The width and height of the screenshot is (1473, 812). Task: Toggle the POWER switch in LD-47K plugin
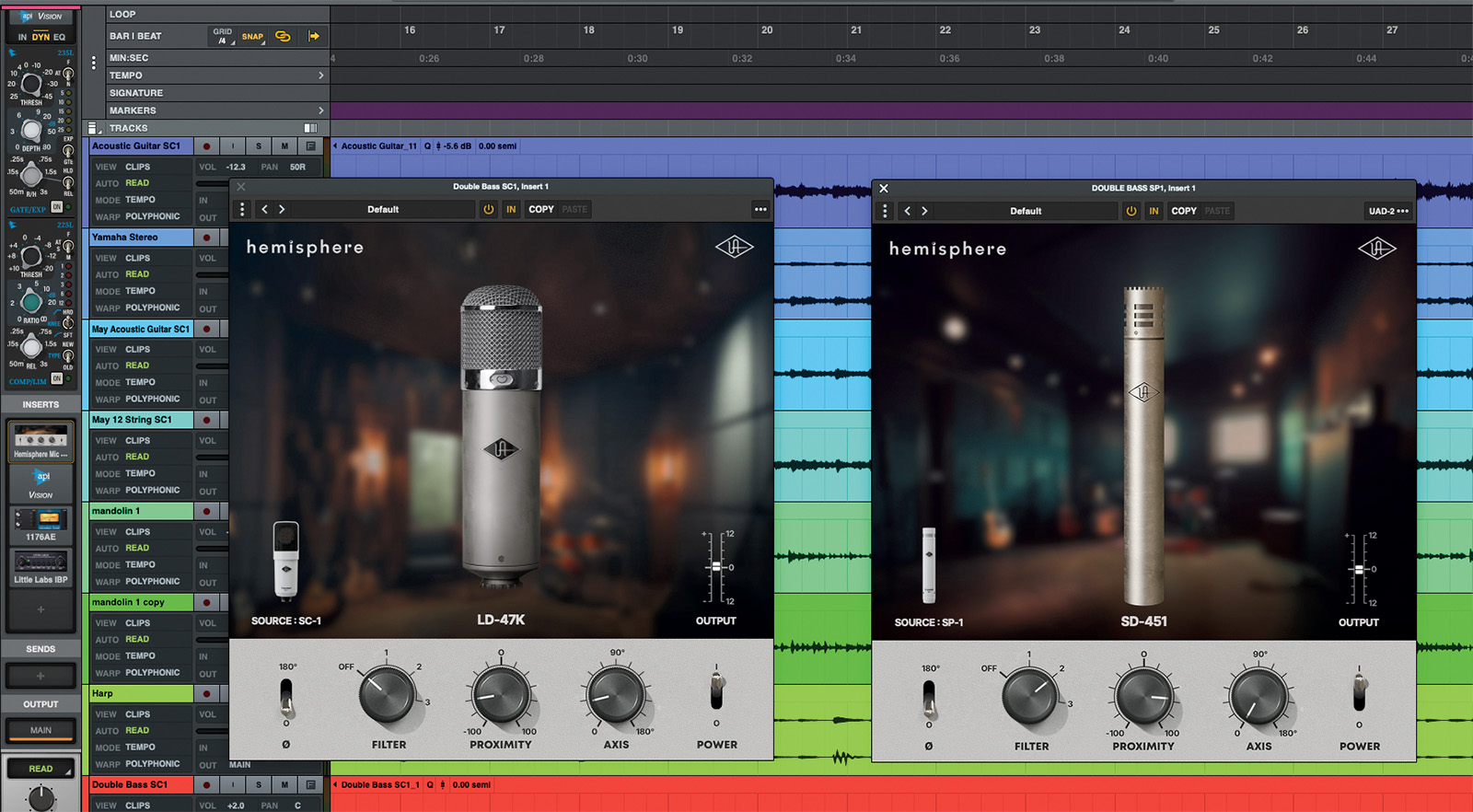click(x=716, y=690)
